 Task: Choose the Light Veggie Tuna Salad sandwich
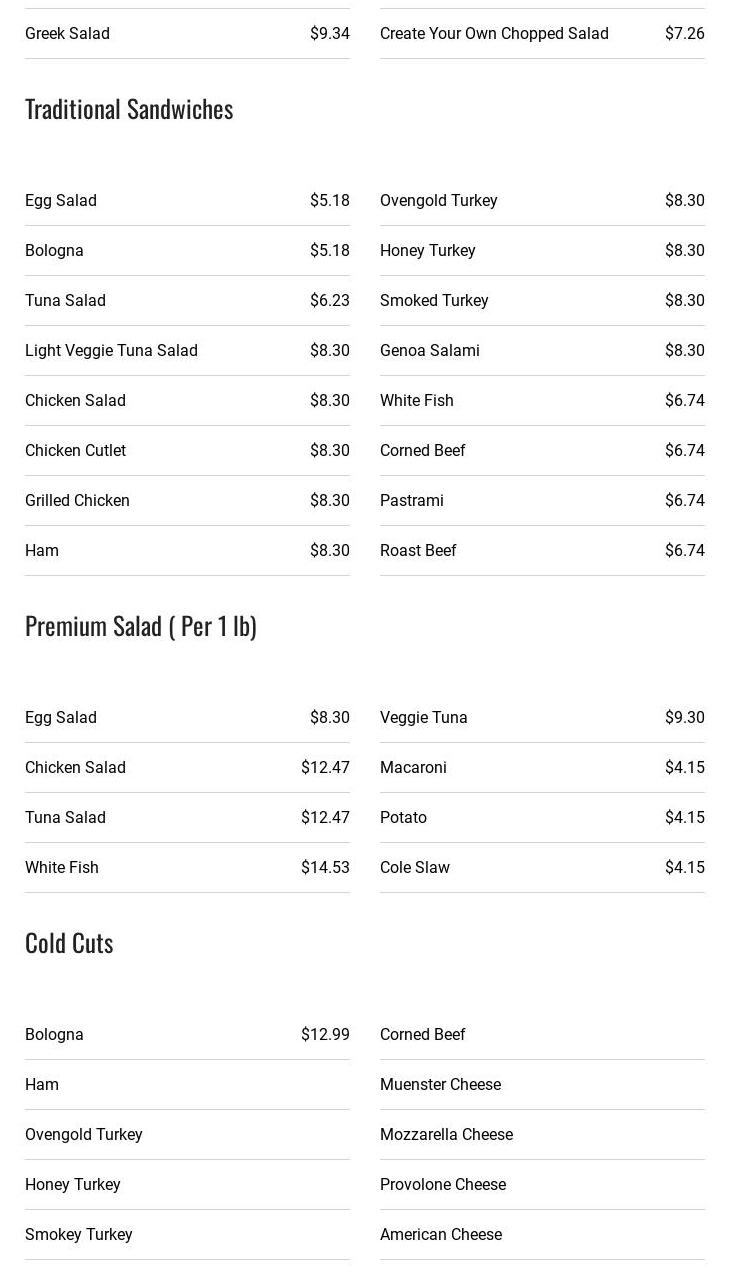111,351
